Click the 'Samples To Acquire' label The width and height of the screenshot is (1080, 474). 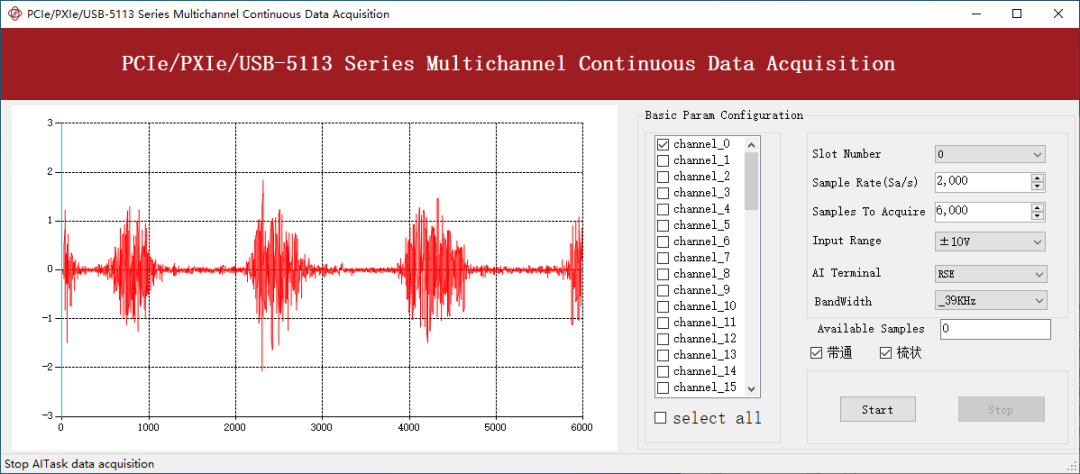click(x=869, y=212)
